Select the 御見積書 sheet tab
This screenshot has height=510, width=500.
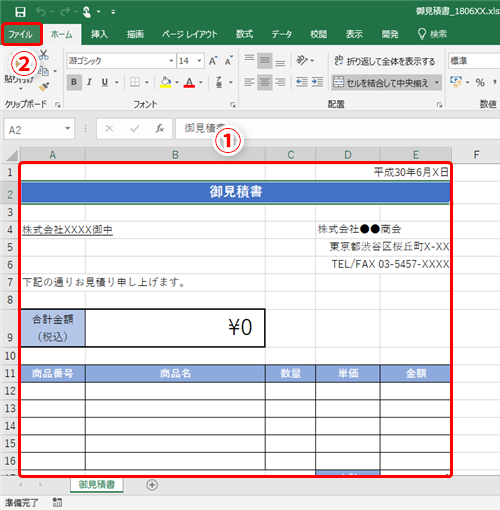[97, 485]
